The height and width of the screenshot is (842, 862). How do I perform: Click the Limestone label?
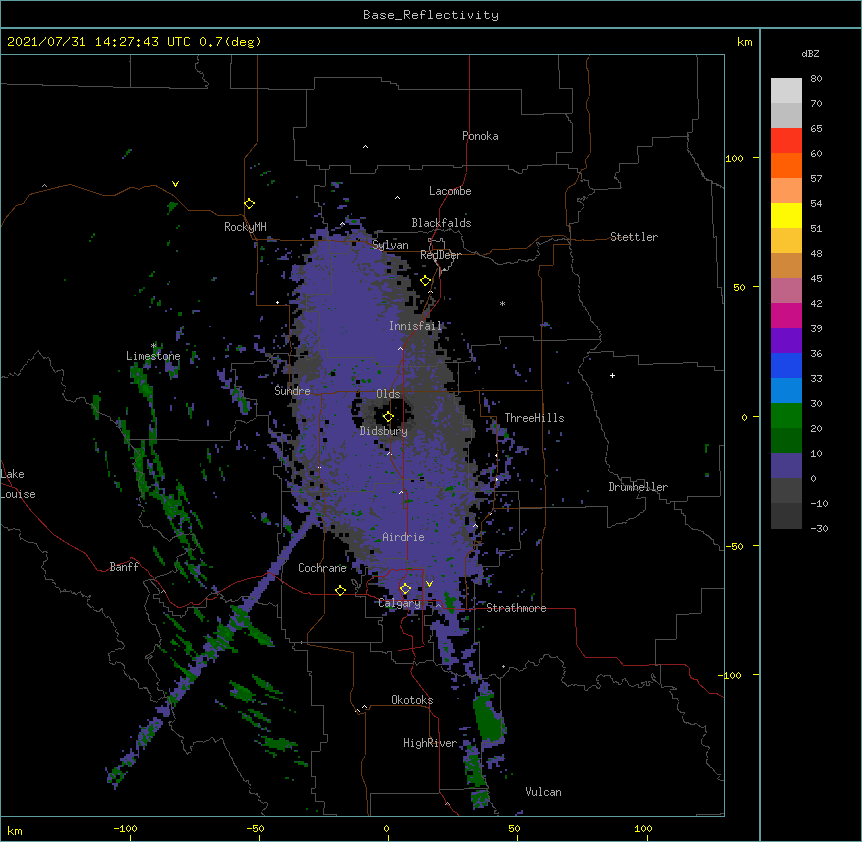coord(153,356)
